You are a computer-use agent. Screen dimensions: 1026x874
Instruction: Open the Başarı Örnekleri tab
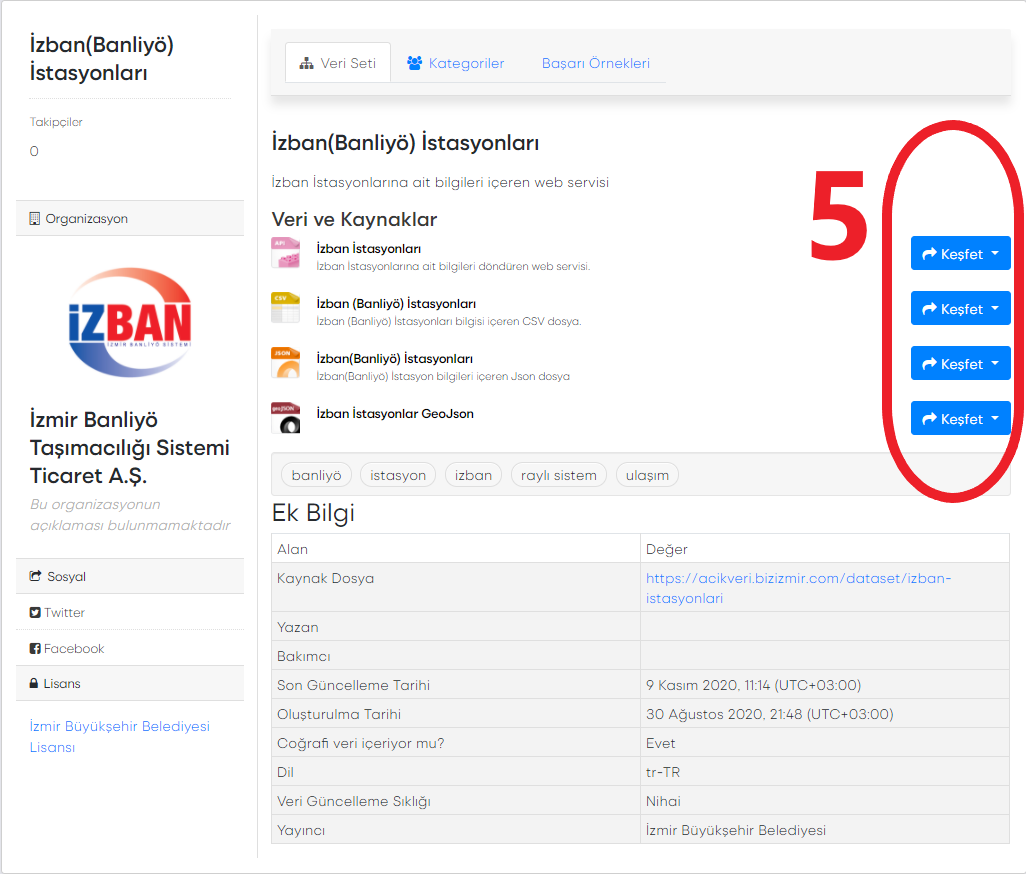point(596,63)
